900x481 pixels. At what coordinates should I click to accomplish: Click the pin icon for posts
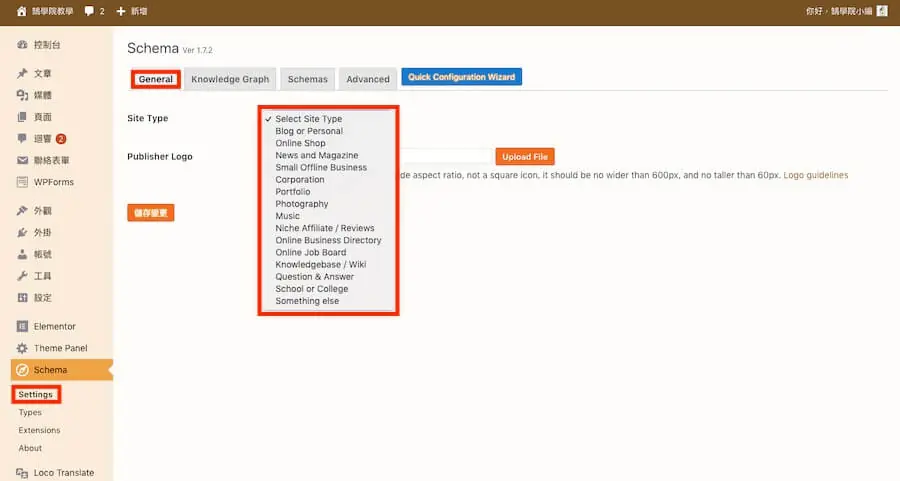click(x=22, y=73)
